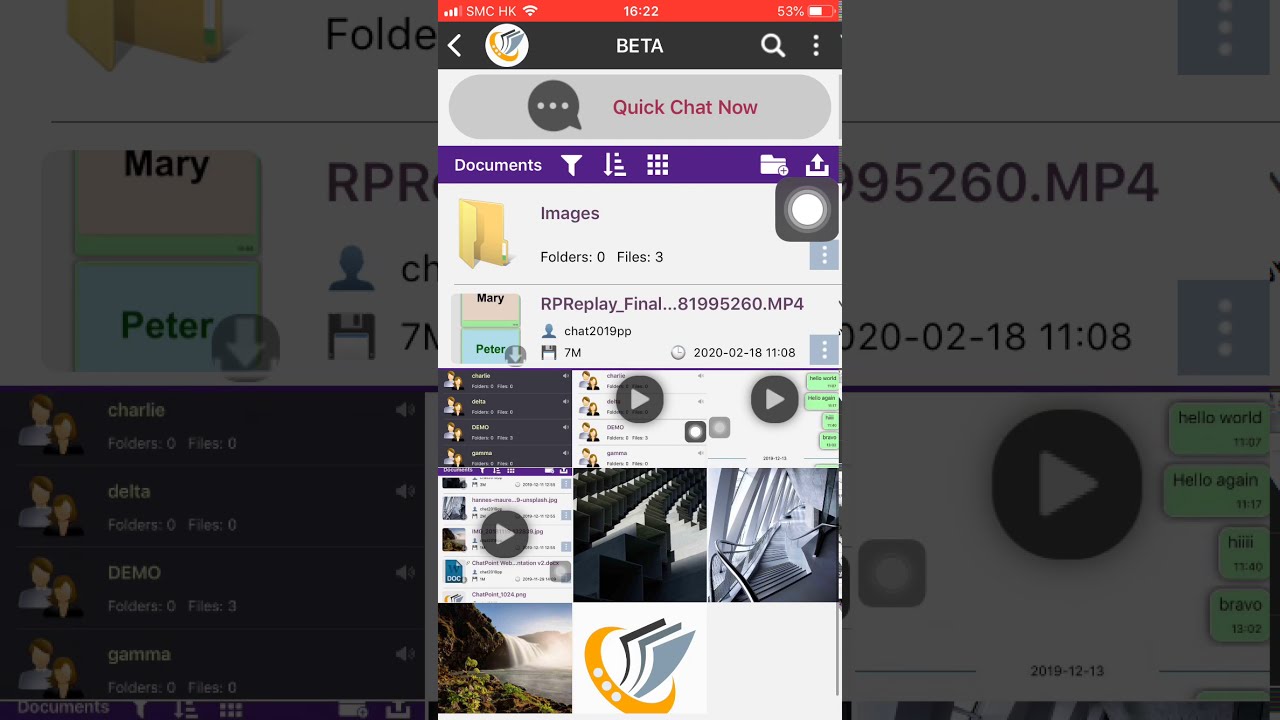The image size is (1280, 720).
Task: Click the '7M' file size
Action: [x=573, y=353]
